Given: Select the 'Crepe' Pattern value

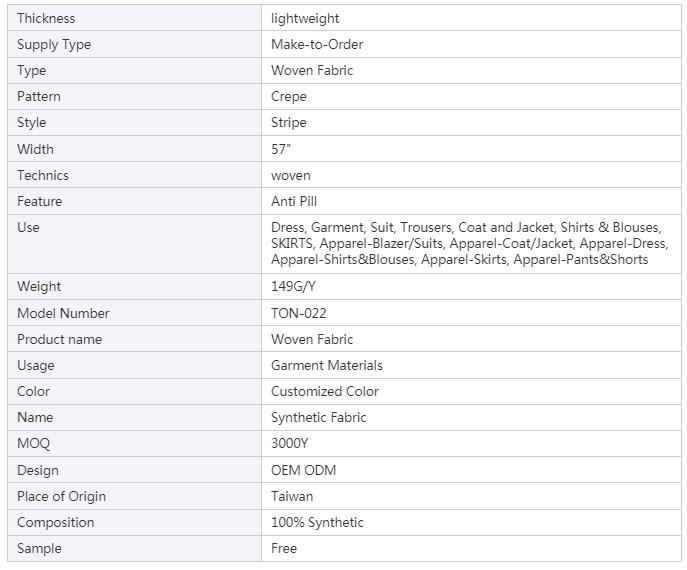Looking at the screenshot, I should tap(289, 96).
